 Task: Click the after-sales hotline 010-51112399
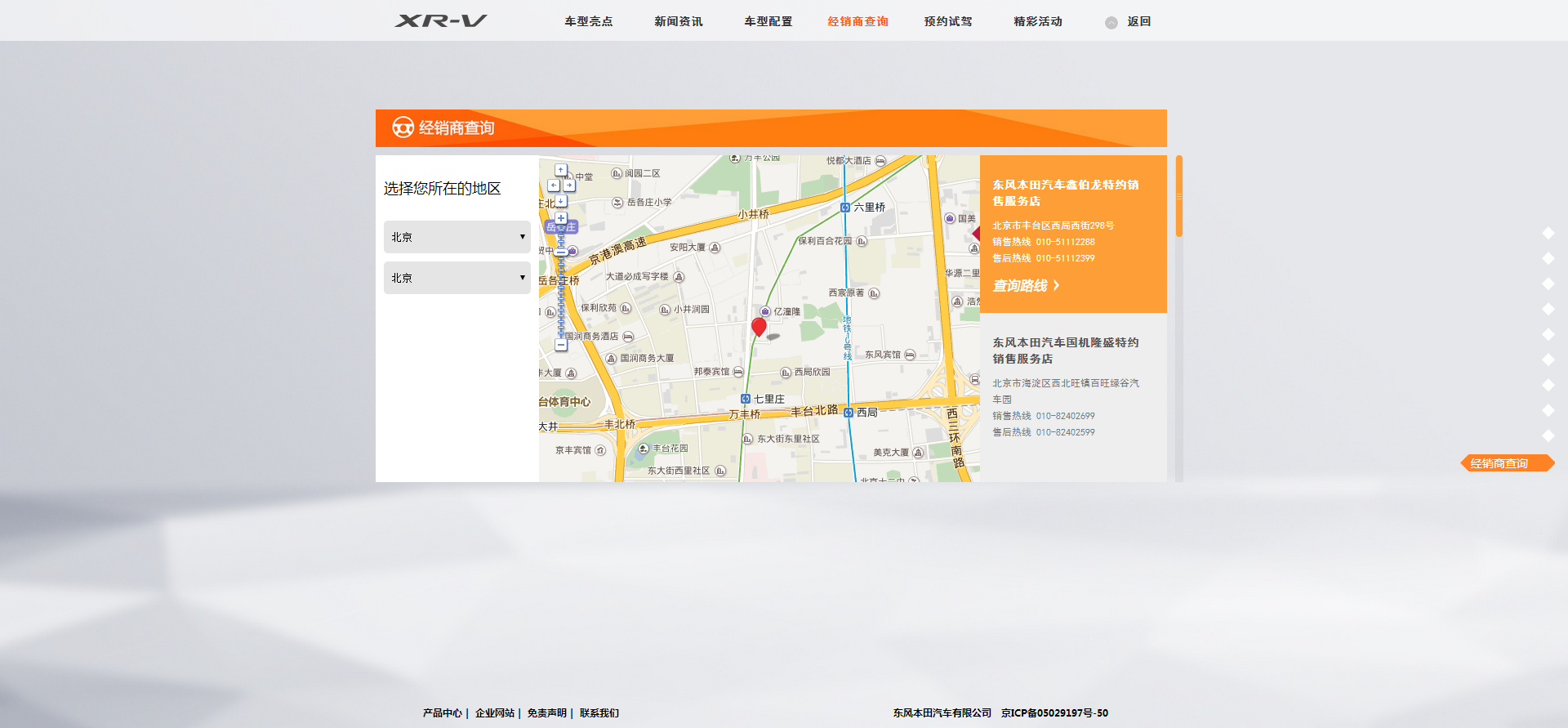(x=1065, y=258)
